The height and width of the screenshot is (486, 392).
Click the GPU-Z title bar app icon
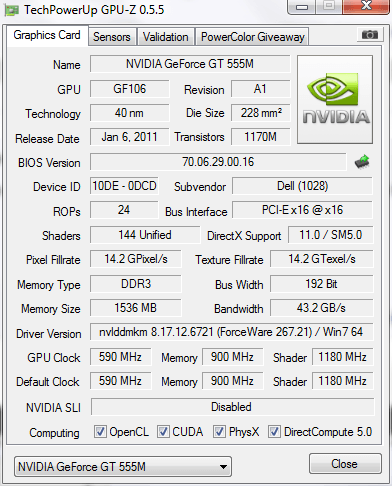pyautogui.click(x=12, y=10)
